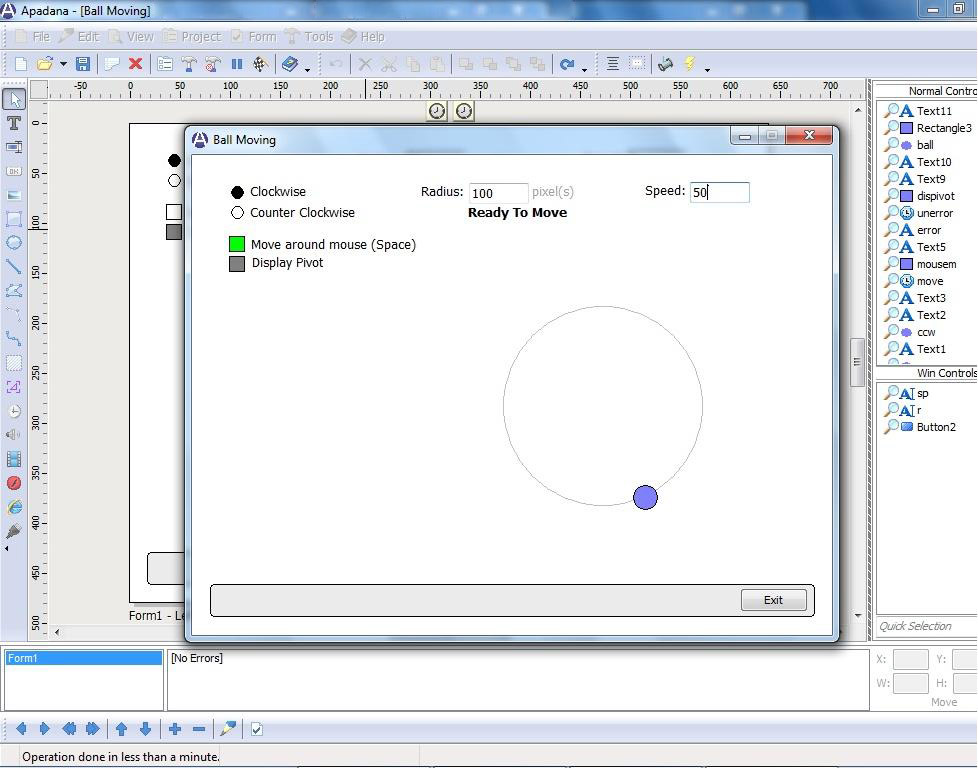Viewport: 978px width, 768px height.
Task: Click the Radius input field
Action: pyautogui.click(x=498, y=193)
